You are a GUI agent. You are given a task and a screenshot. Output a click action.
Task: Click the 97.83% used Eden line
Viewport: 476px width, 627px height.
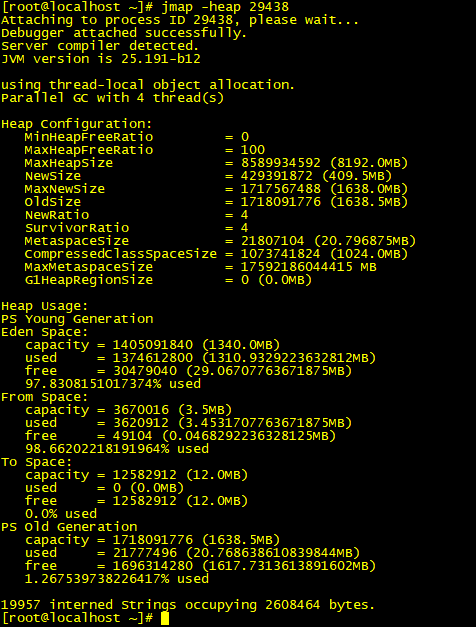click(113, 384)
